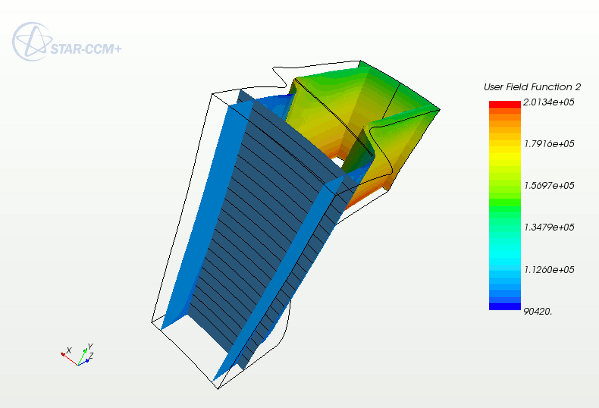
Task: Click the green band of the legend
Action: (x=505, y=202)
